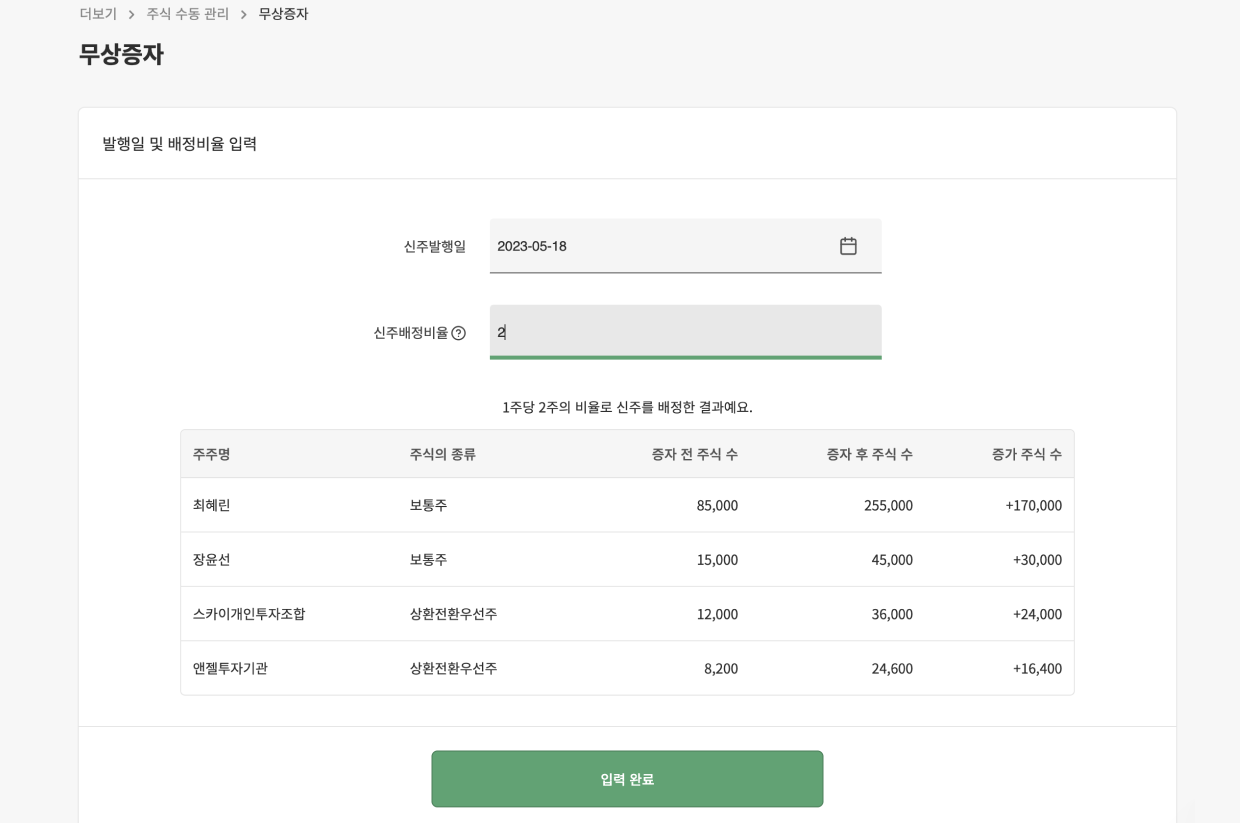The width and height of the screenshot is (1240, 823).
Task: Navigate to 주식 수동 관리 breadcrumb
Action: tap(187, 14)
